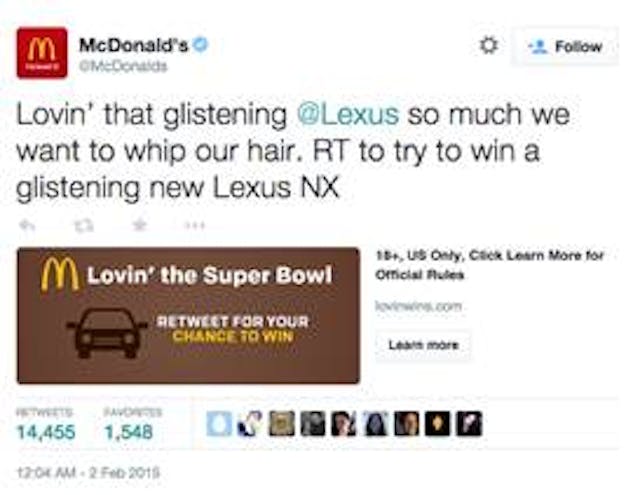Screen dimensions: 640x495
Task: Click the McDonald's profile avatar
Action: (x=42, y=53)
